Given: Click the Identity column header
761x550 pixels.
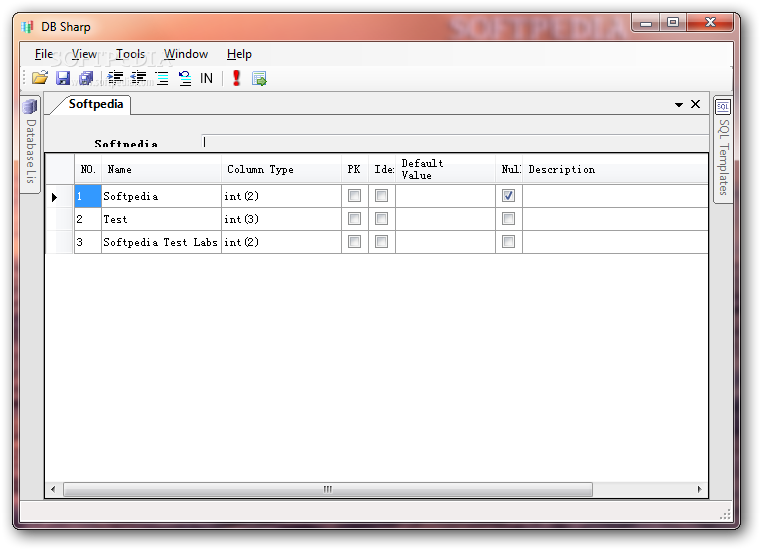Looking at the screenshot, I should (x=382, y=169).
